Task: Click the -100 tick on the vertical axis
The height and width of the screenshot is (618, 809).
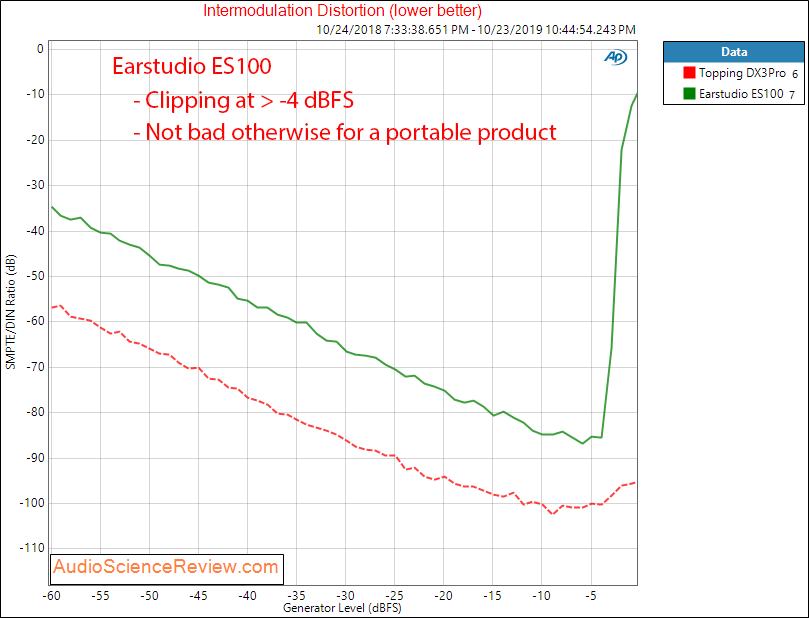Action: 33,503
